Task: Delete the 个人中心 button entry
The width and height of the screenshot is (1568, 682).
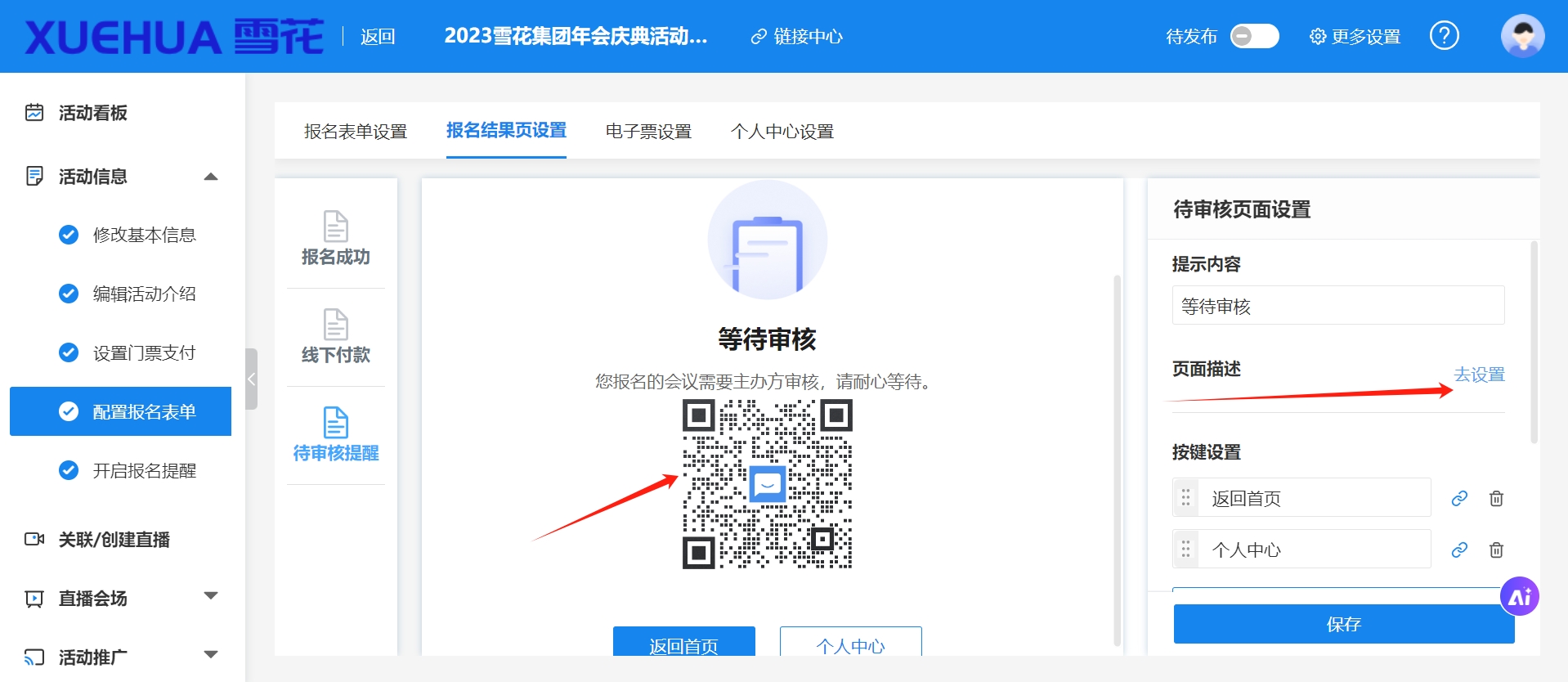Action: pos(1496,550)
